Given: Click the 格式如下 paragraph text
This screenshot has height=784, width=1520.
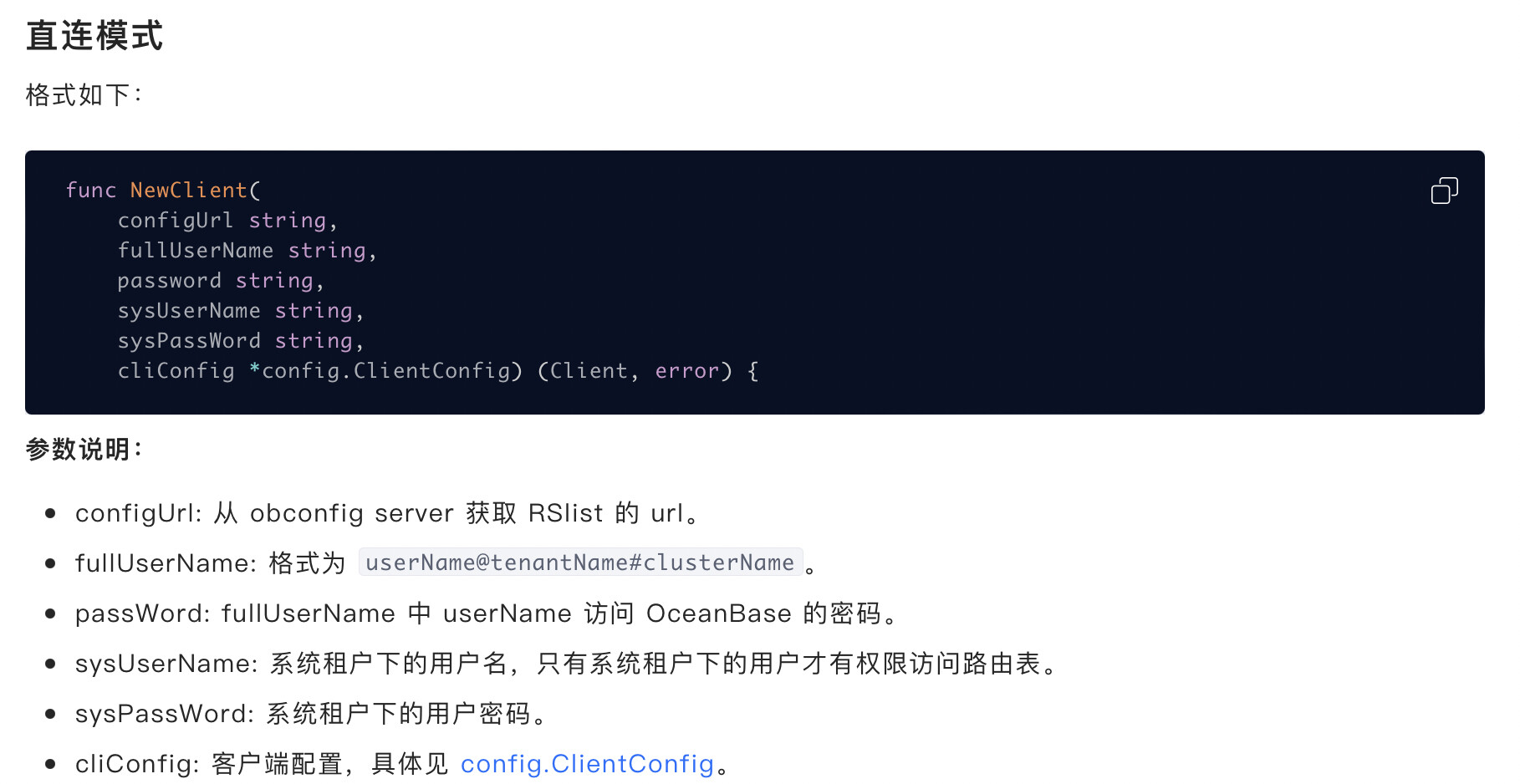Looking at the screenshot, I should [x=84, y=95].
